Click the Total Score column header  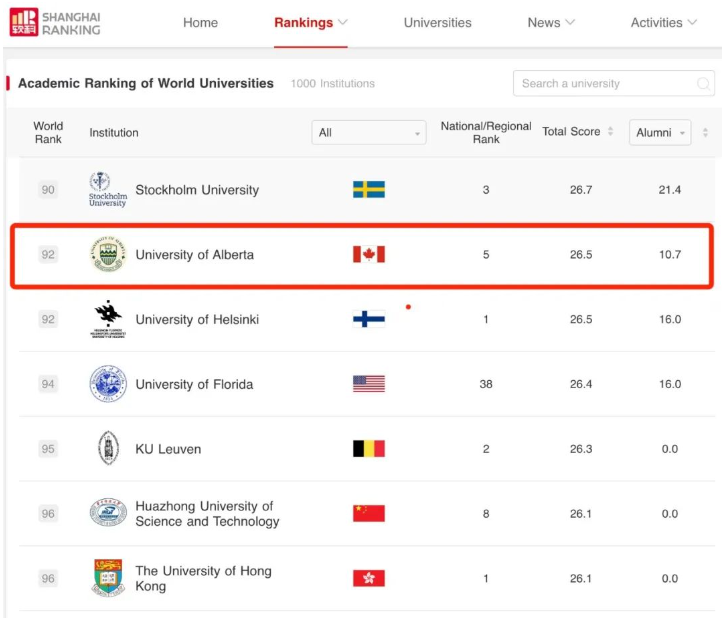coord(571,132)
